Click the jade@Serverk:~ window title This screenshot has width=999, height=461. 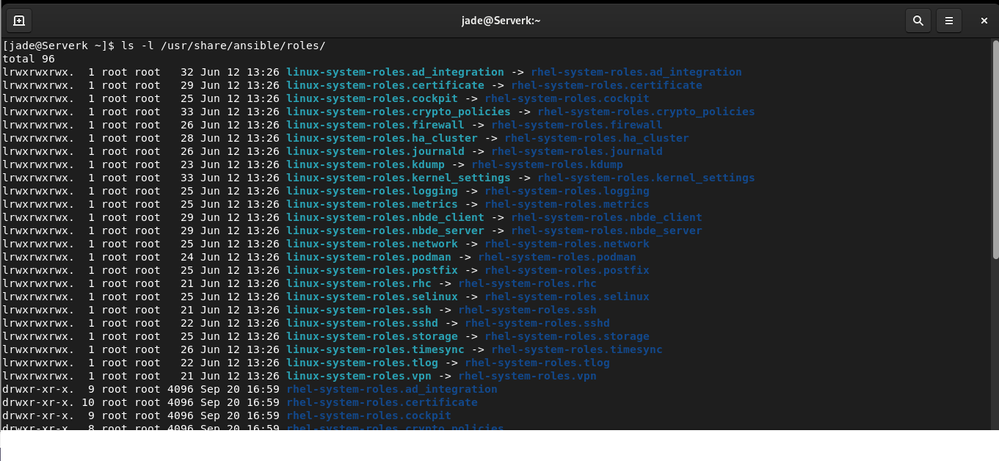click(x=500, y=20)
